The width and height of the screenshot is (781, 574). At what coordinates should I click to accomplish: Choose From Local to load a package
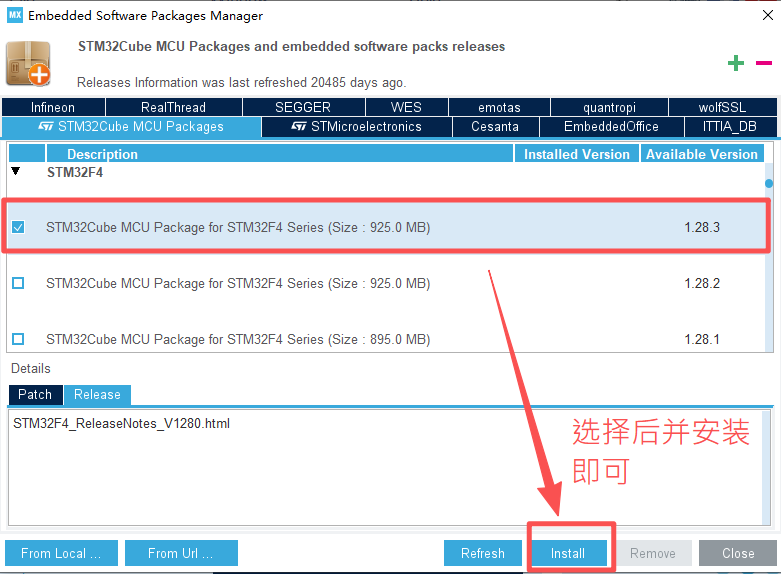tap(61, 553)
